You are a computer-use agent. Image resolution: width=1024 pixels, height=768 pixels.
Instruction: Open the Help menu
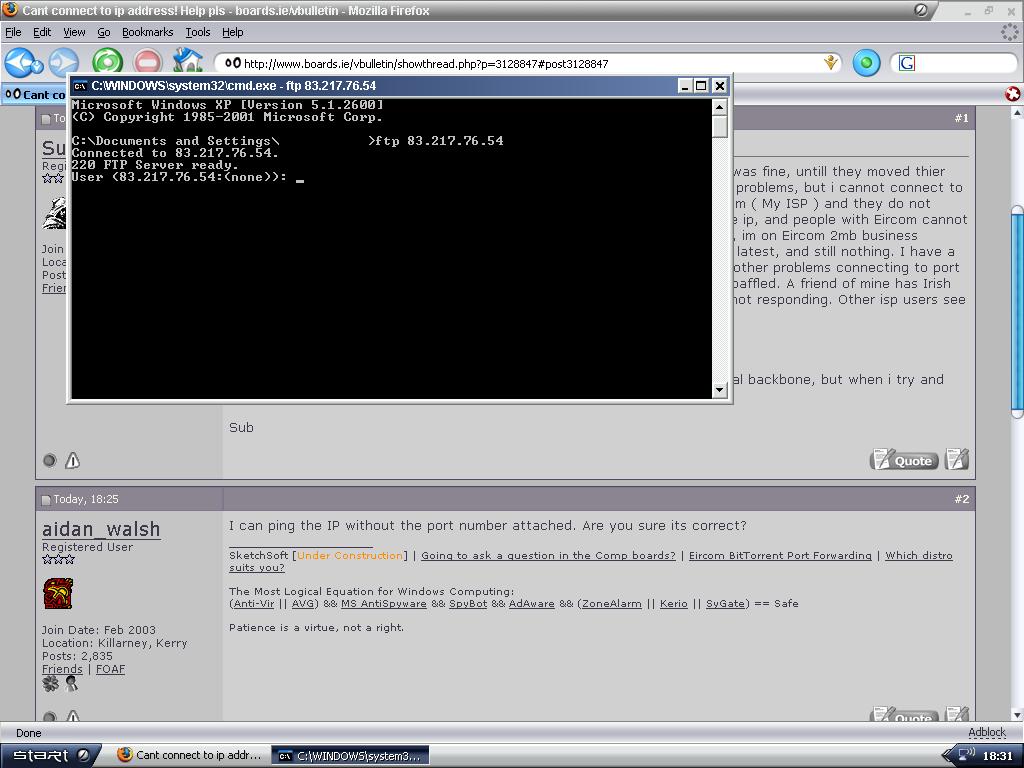point(232,32)
